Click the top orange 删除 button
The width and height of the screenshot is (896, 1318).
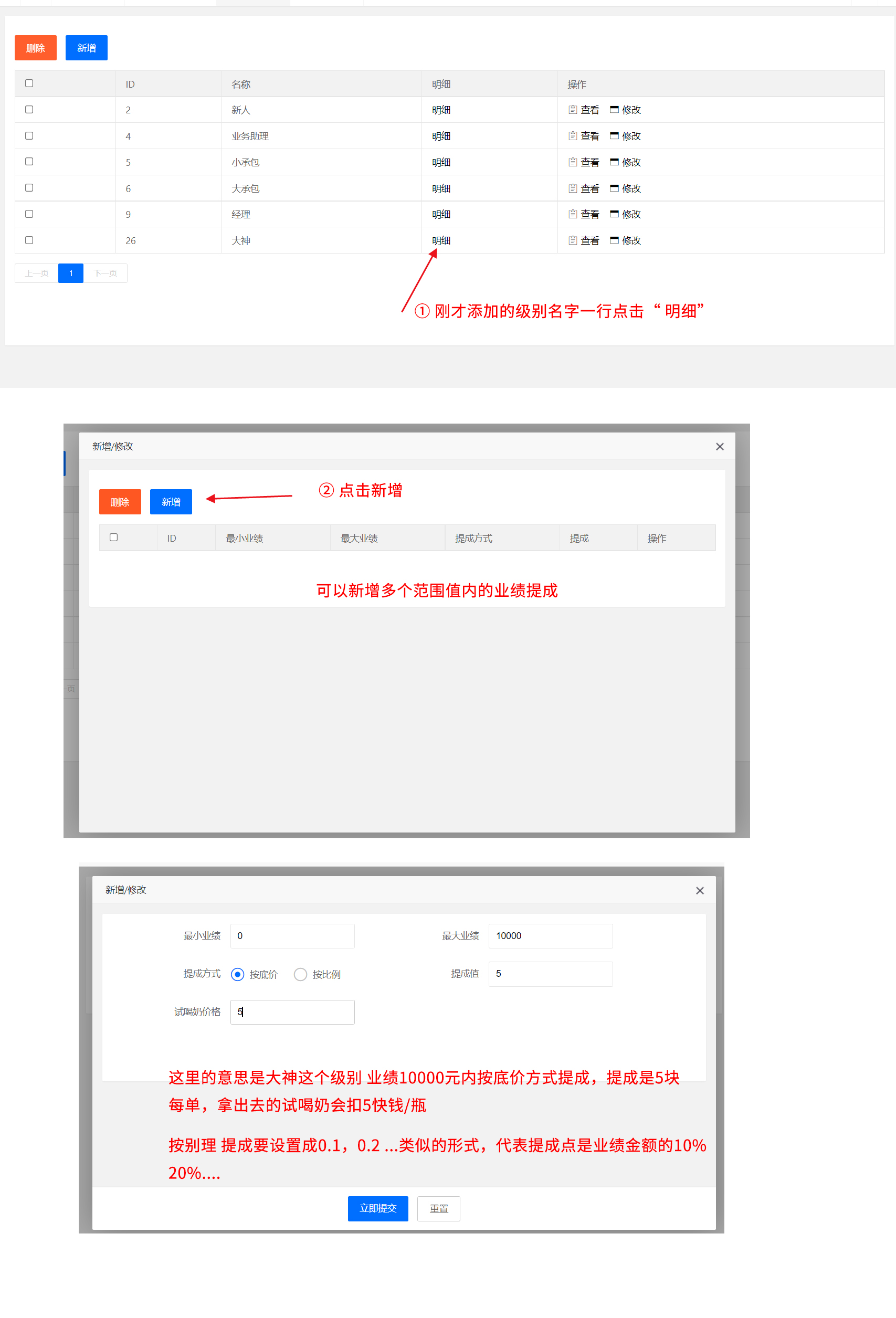pos(36,48)
